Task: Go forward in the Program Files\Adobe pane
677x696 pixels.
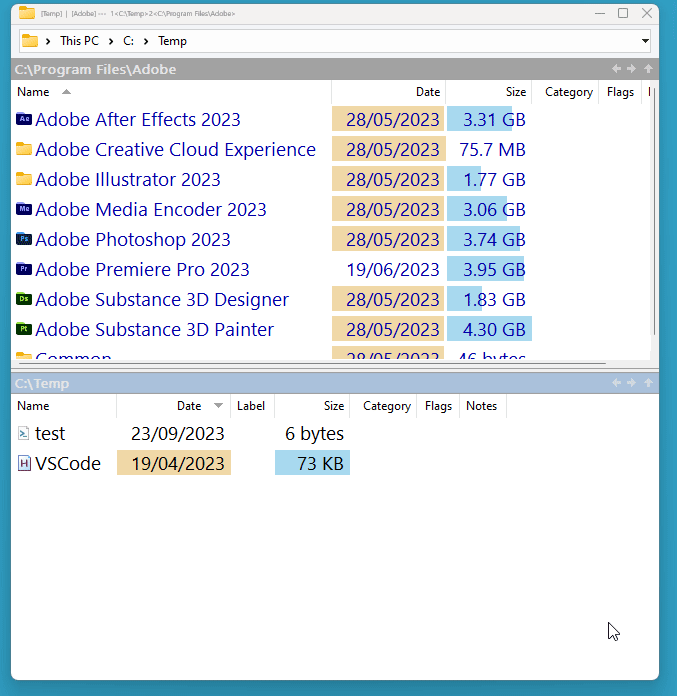Action: (631, 69)
